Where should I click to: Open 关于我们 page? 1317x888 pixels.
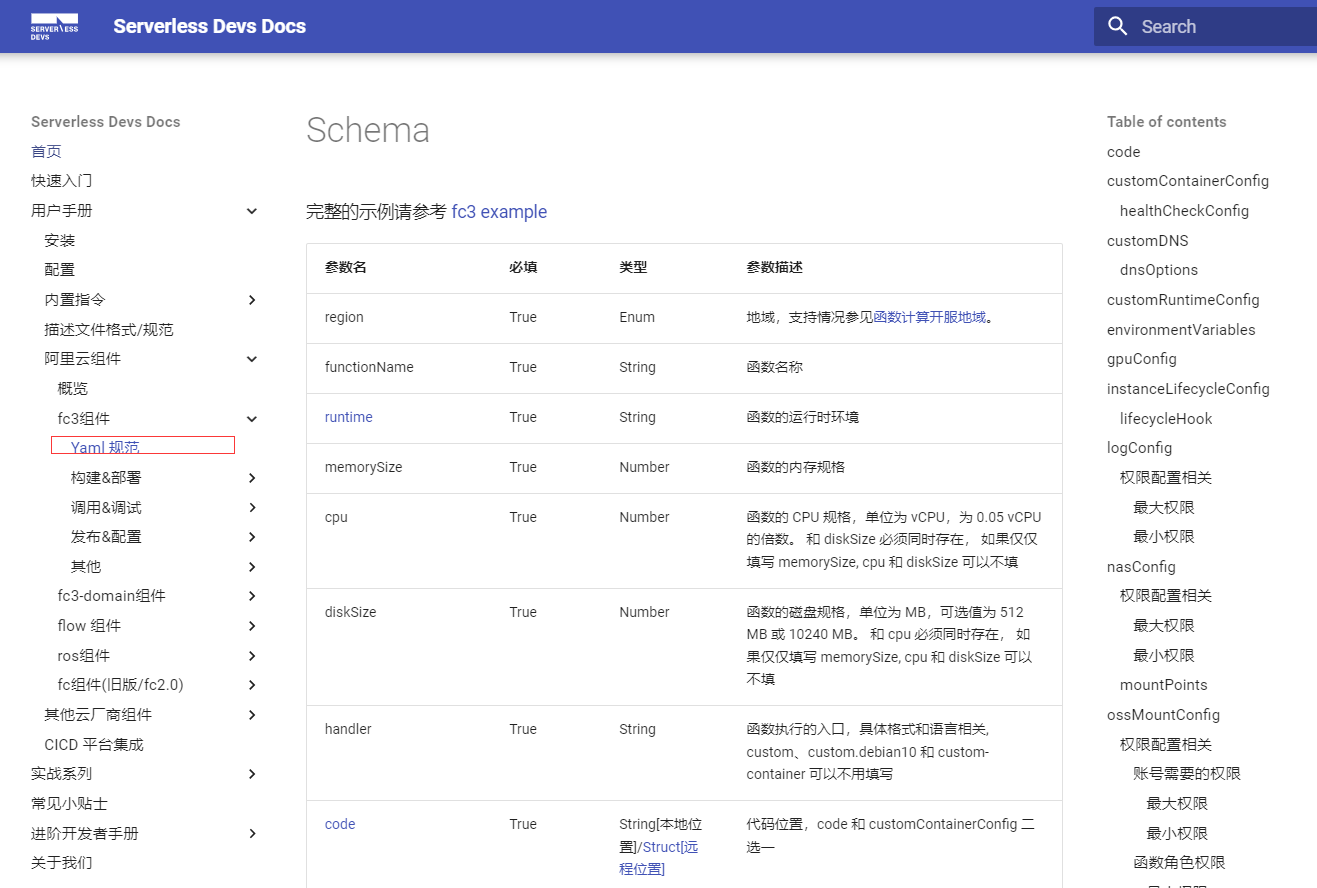(x=62, y=863)
